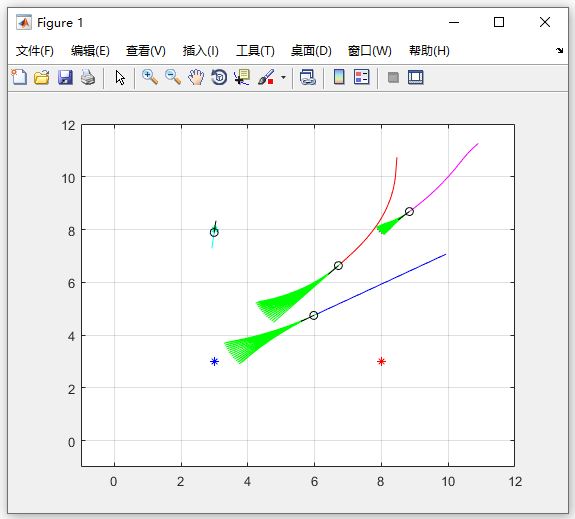Select the Edit Plot arrow tool
The height and width of the screenshot is (519, 575).
[120, 77]
